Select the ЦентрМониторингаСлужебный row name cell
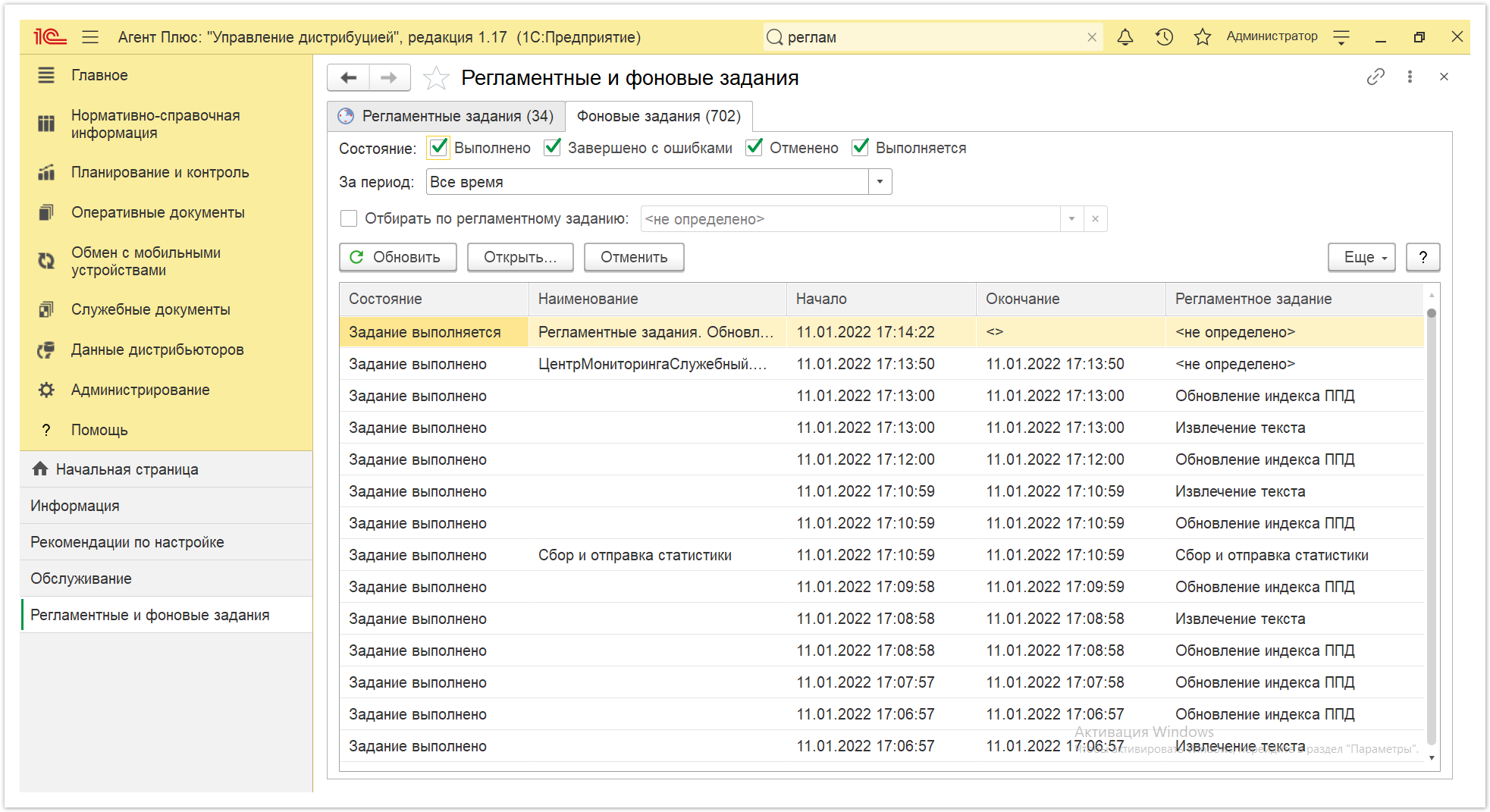 [x=657, y=364]
